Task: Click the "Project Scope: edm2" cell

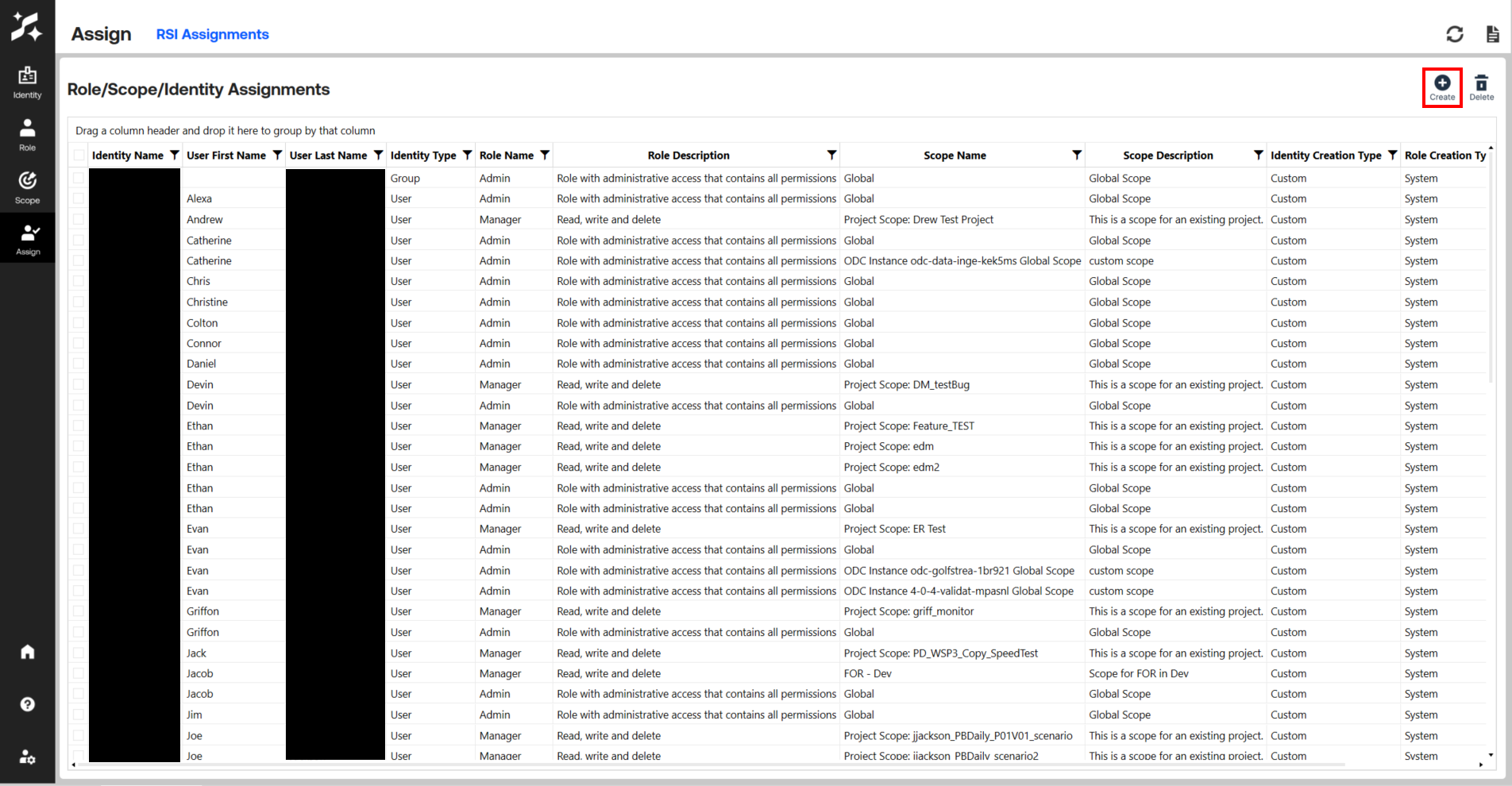Action: 962,467
